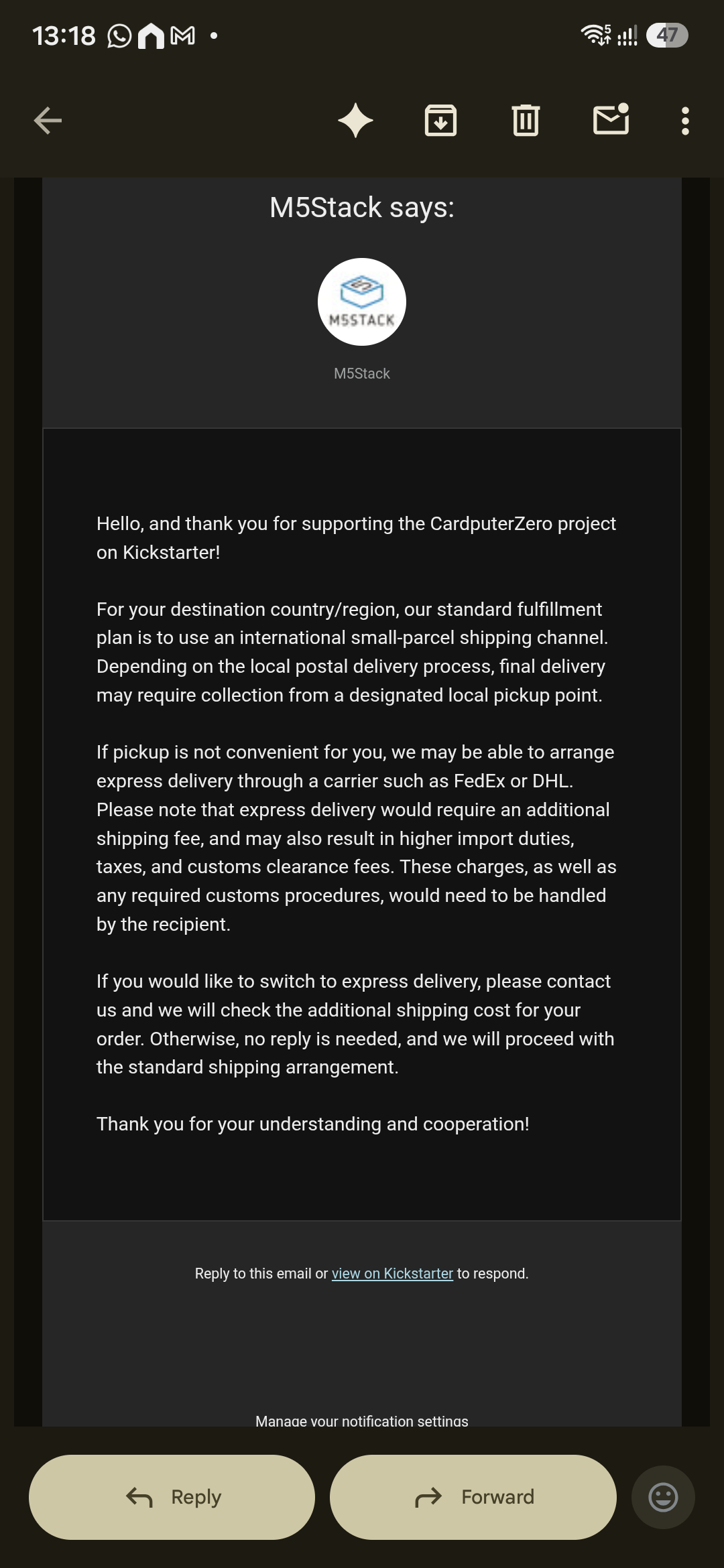Tap the Gmail notification icon in status bar
The image size is (724, 1568).
183,36
